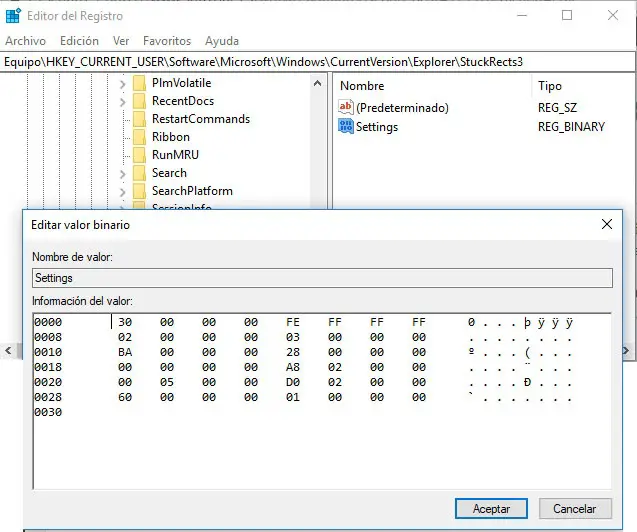637x532 pixels.
Task: Expand the RecentDocs key
Action: pos(122,102)
